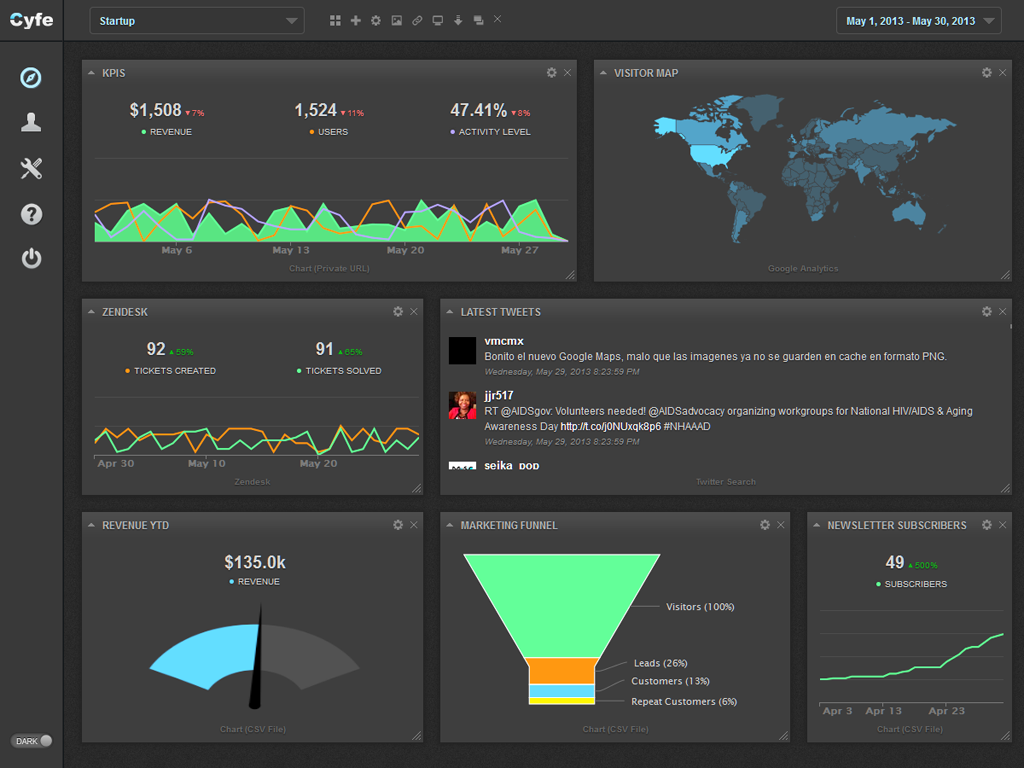
Task: Open dashboard settings gear in top toolbar
Action: coord(376,20)
